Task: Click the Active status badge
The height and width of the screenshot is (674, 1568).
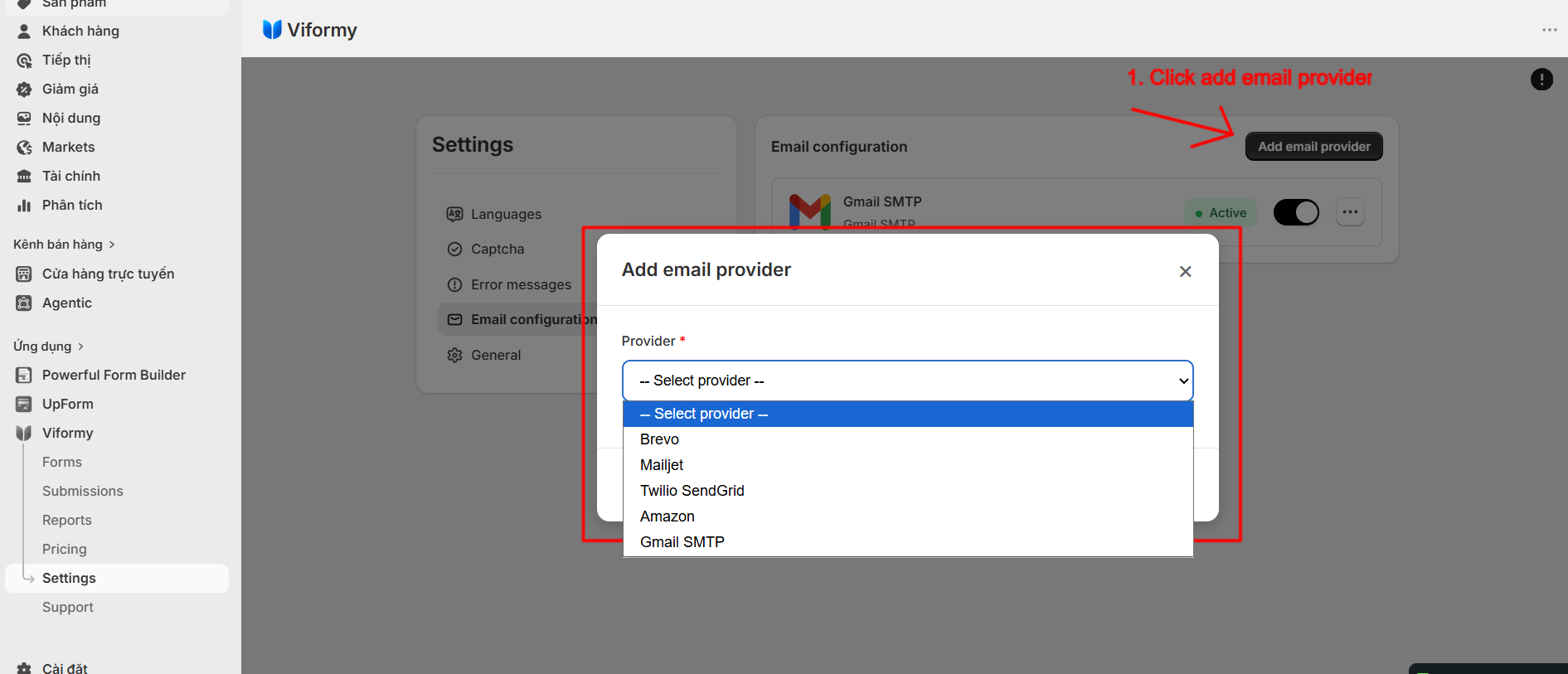Action: 1221,213
